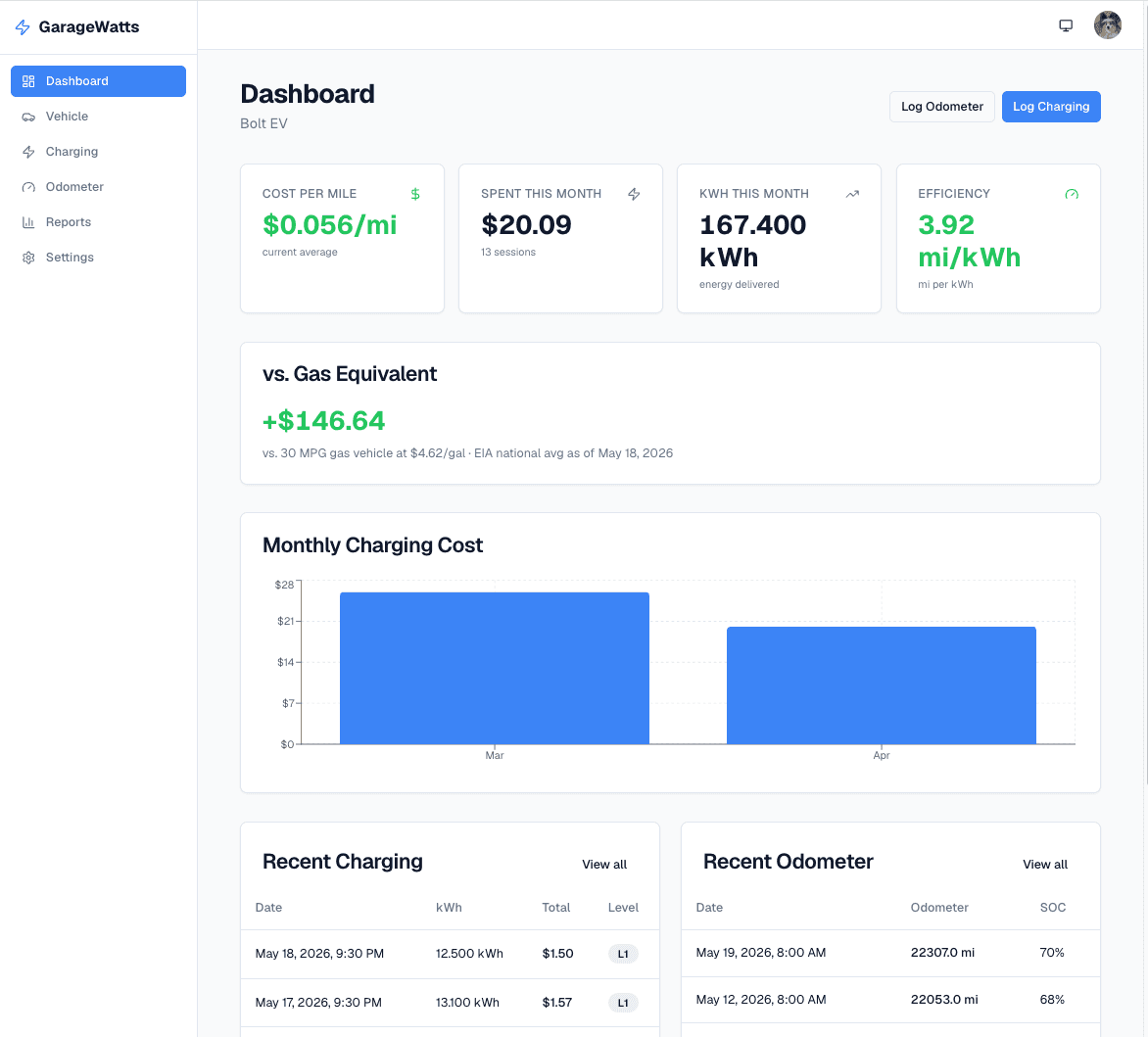Click the kWh column header in Recent Charging

coord(448,908)
